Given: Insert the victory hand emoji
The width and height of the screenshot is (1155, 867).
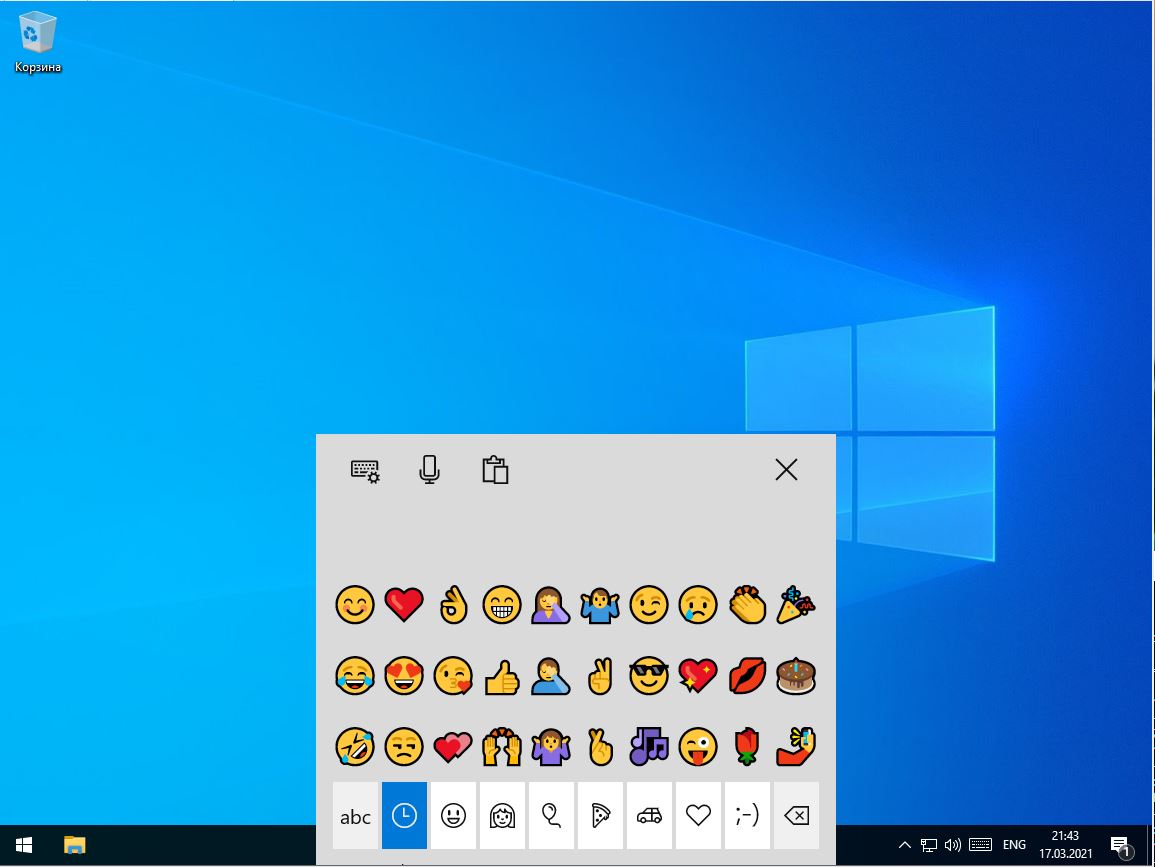Looking at the screenshot, I should click(600, 675).
